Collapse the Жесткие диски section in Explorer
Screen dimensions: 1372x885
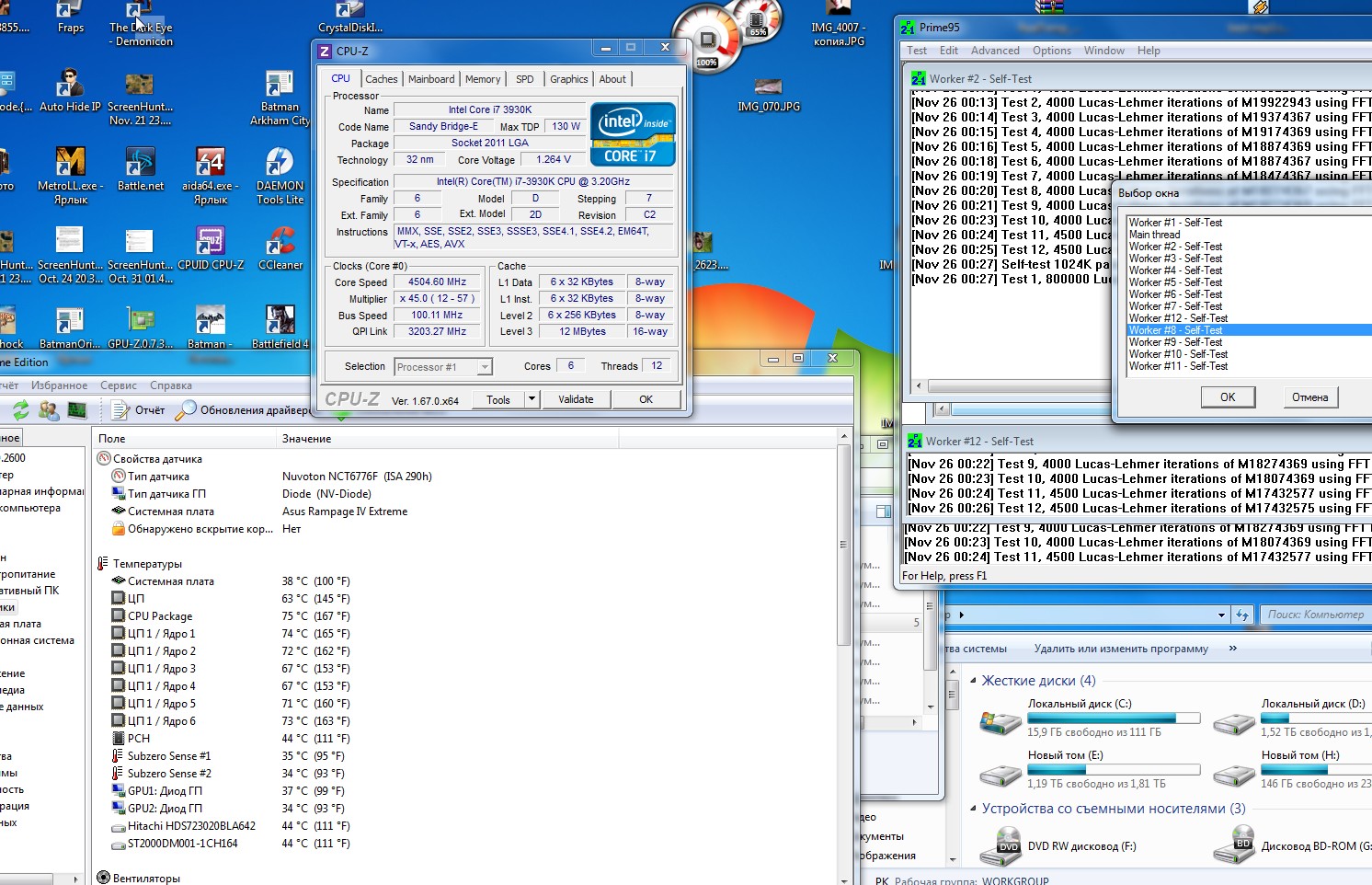coord(974,681)
